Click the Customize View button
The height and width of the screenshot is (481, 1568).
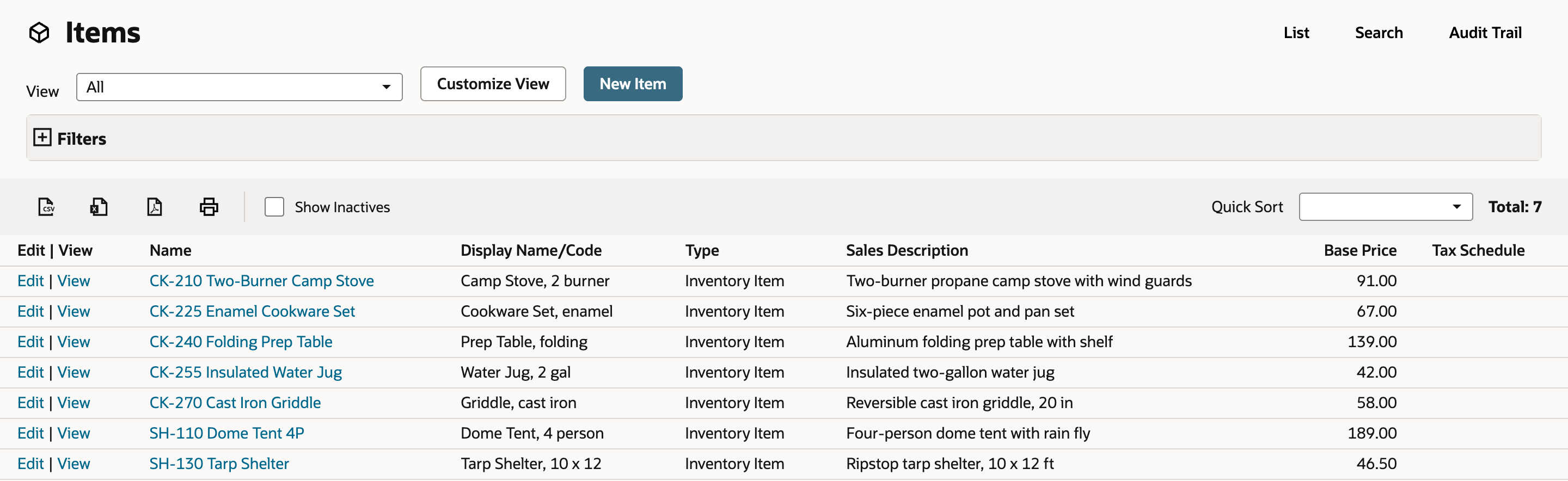point(493,84)
